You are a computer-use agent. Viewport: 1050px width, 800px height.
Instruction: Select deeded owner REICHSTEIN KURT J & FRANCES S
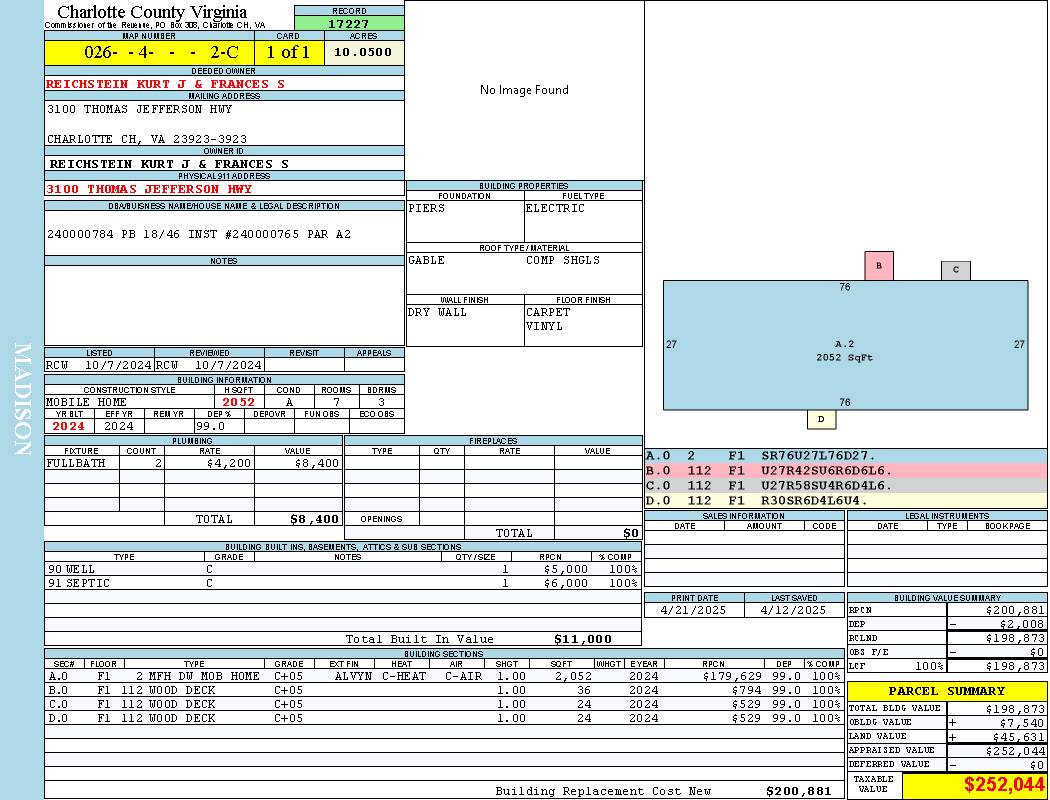(x=165, y=84)
